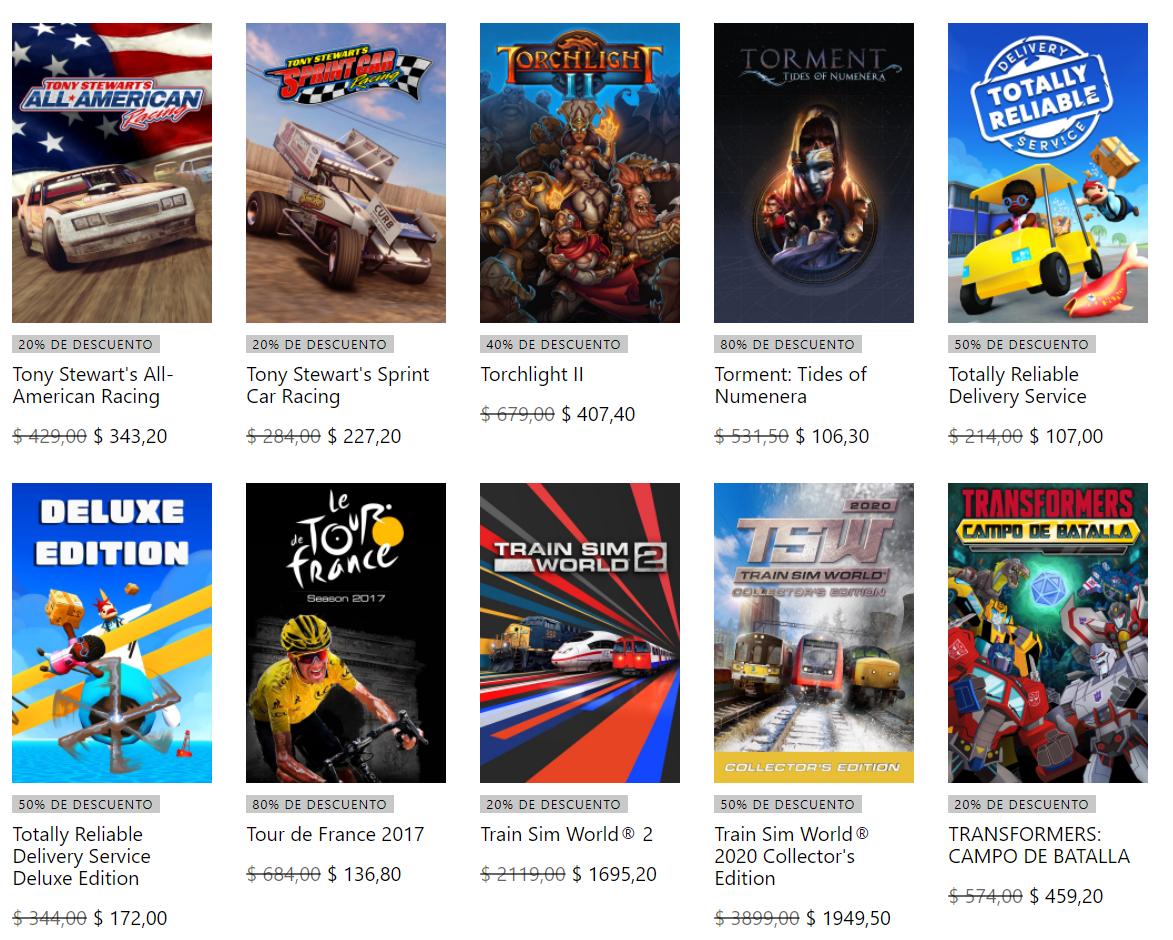Open the Transformers Campo de Batalla cover

click(1047, 633)
